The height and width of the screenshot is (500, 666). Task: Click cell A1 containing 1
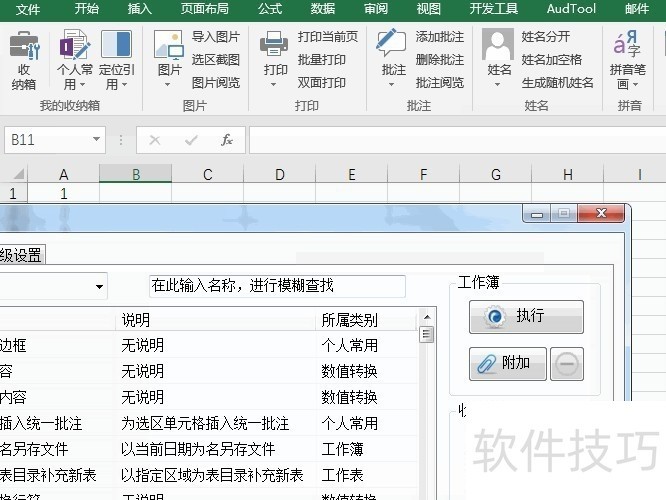[64, 194]
